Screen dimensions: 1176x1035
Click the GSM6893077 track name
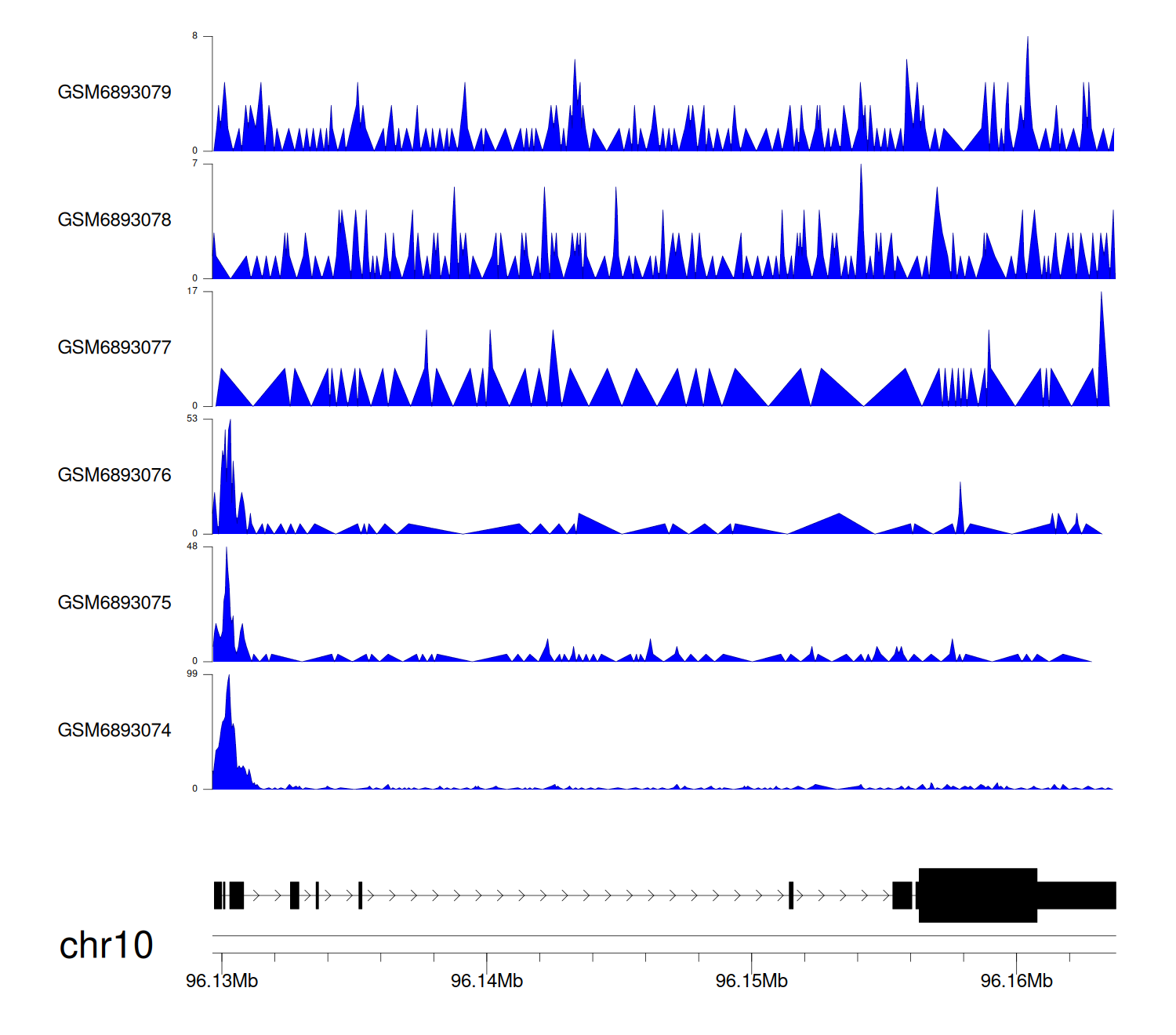coord(114,348)
